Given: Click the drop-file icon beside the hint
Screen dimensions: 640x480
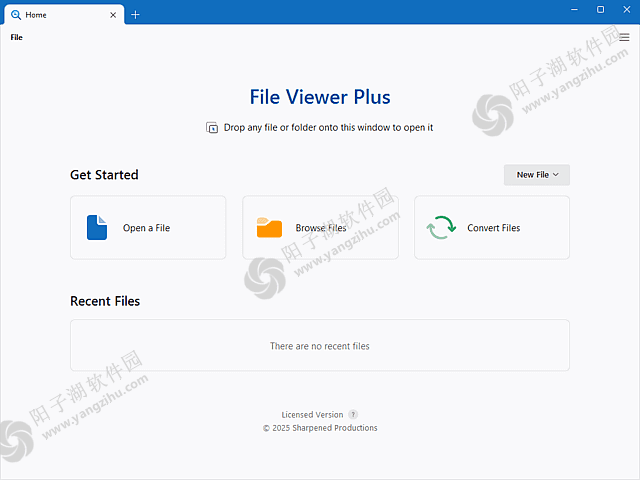Looking at the screenshot, I should click(212, 127).
